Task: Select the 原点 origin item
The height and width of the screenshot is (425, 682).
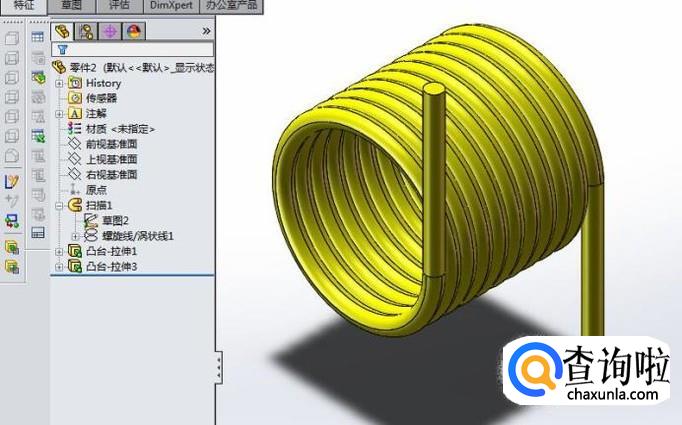Action: coord(87,190)
